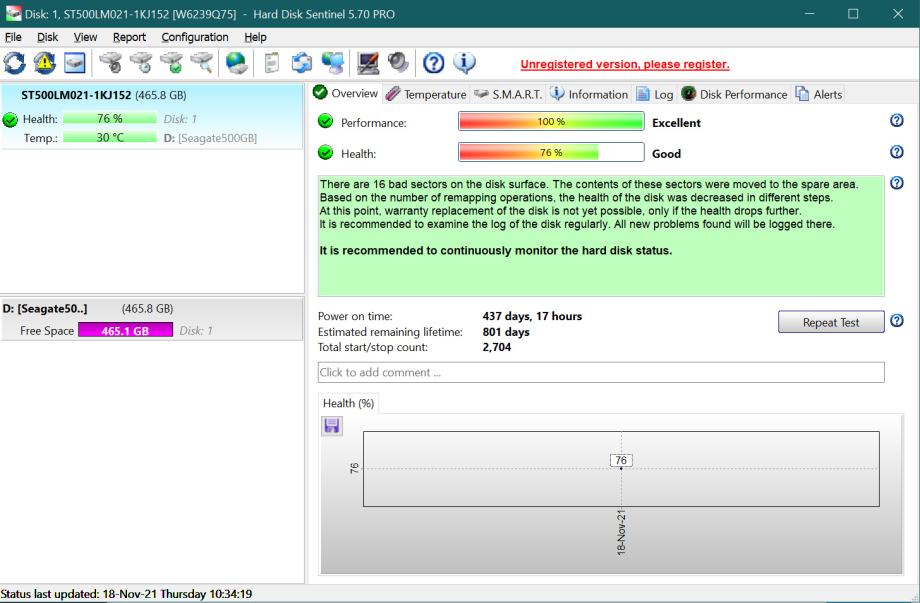Image resolution: width=920 pixels, height=603 pixels.
Task: Select the ST500LM021-1KJ152 disk entry
Action: pos(152,116)
